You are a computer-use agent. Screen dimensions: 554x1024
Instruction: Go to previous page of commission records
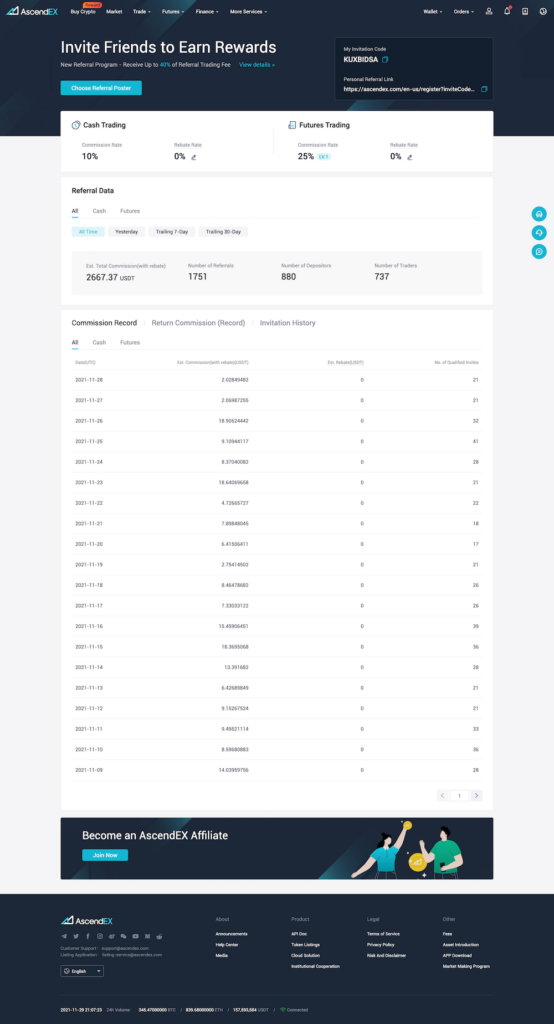(442, 795)
